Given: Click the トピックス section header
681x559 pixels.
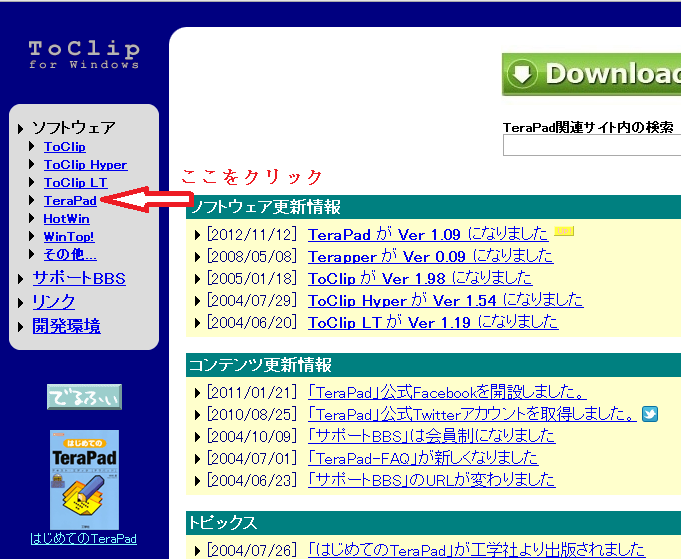Looking at the screenshot, I should coord(433,523).
